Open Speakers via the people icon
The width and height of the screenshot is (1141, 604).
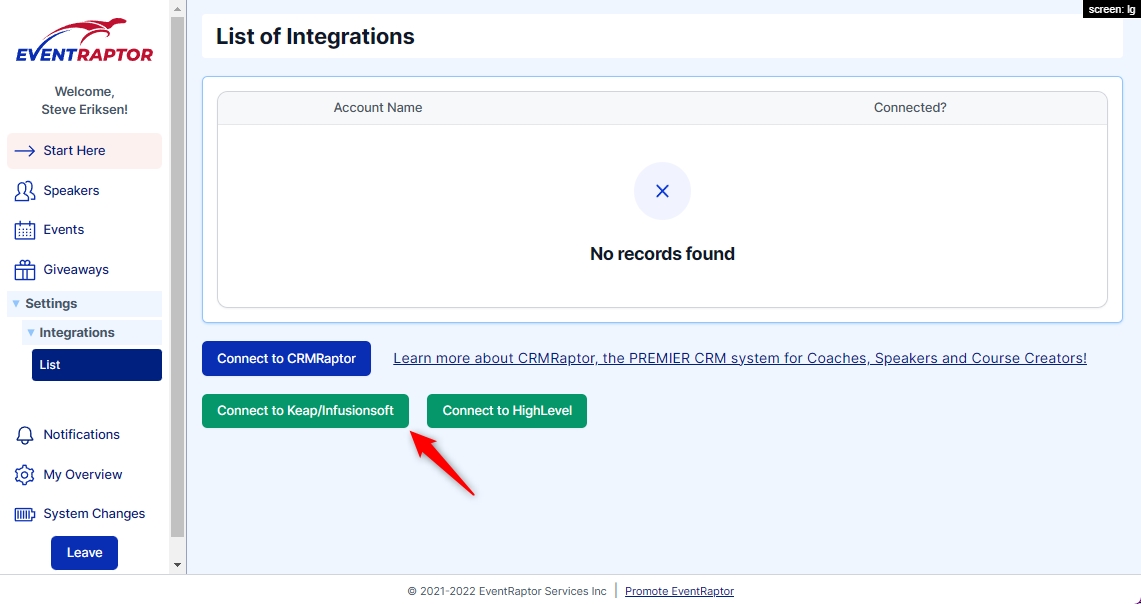pos(25,191)
